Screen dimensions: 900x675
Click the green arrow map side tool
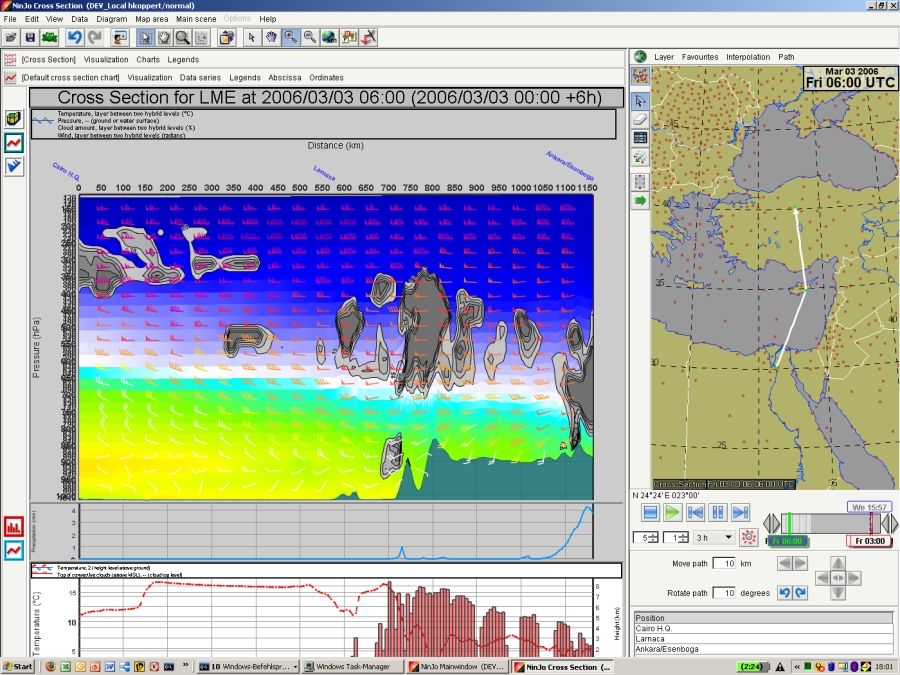[640, 201]
